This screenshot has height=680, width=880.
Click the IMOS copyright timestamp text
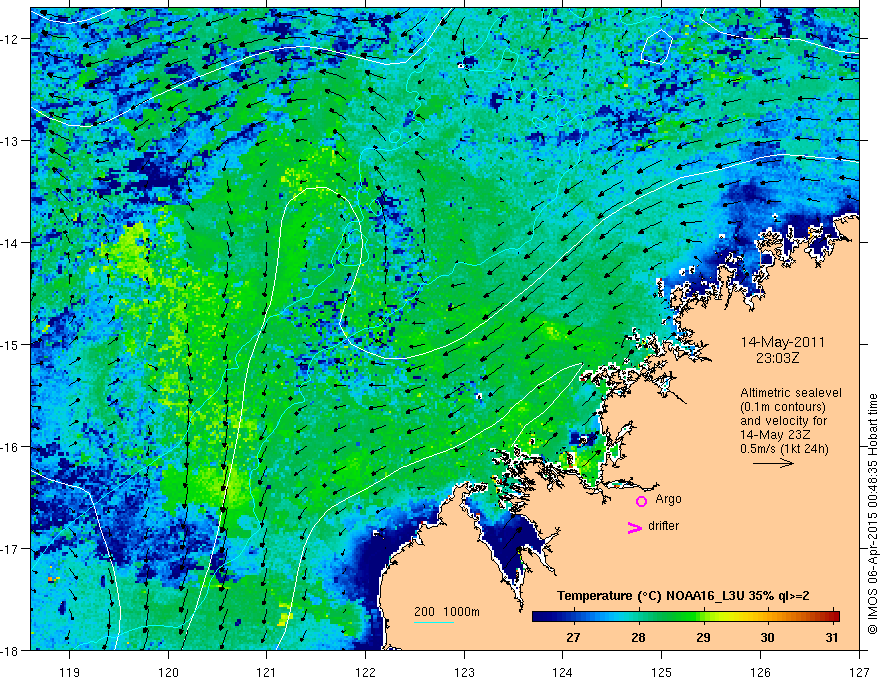click(873, 513)
